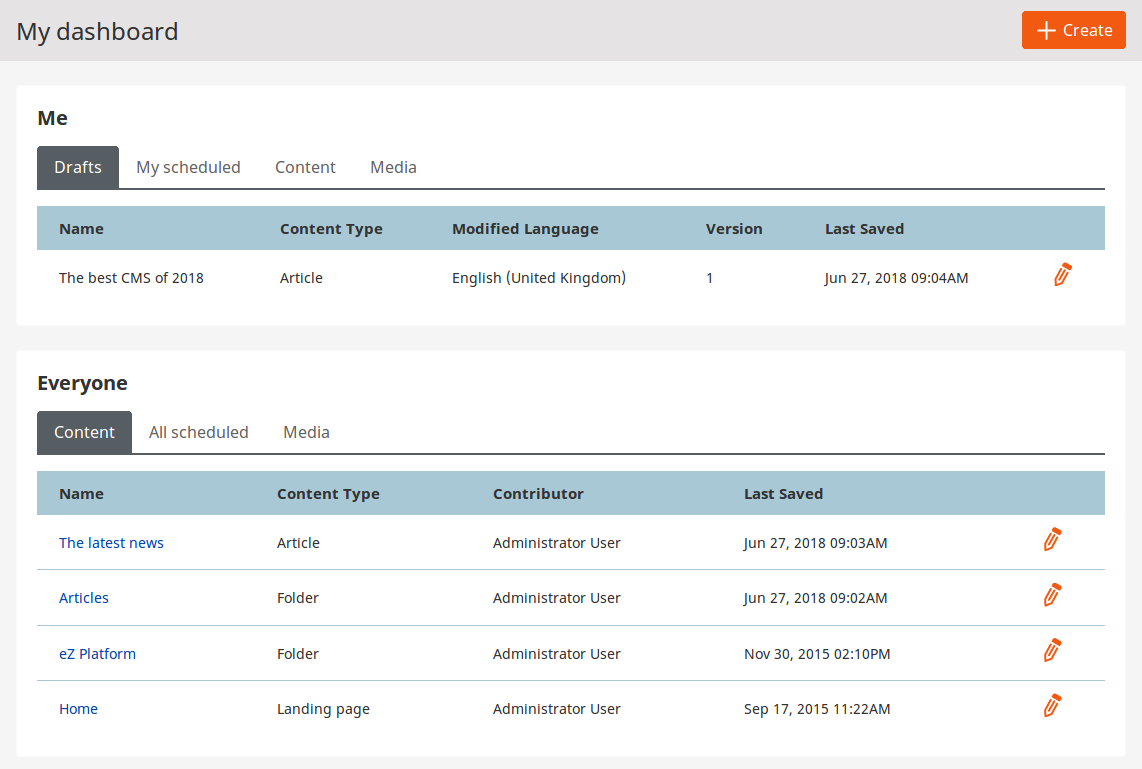Click the Nov 30, 2015 02:10PM date
The image size is (1142, 769).
tap(817, 654)
